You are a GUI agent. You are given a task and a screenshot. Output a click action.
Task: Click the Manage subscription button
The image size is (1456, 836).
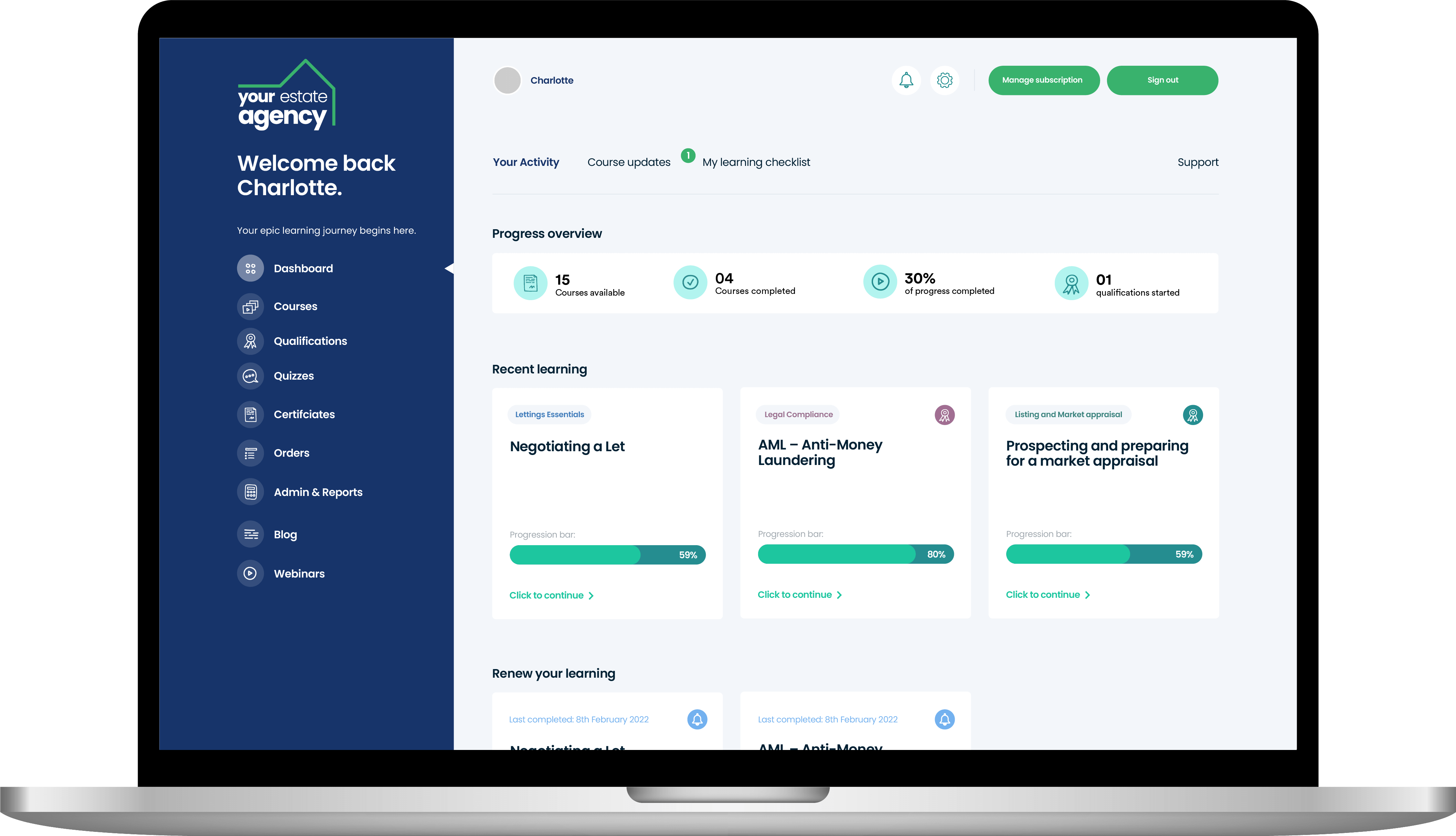pyautogui.click(x=1043, y=81)
